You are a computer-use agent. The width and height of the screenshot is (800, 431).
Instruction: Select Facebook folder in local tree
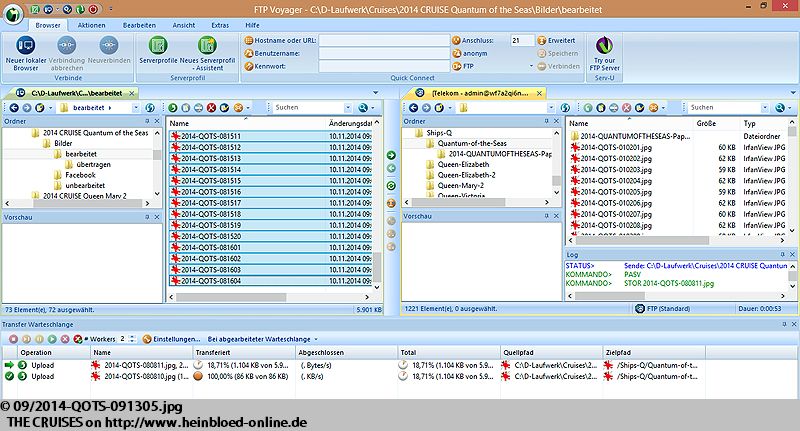81,175
